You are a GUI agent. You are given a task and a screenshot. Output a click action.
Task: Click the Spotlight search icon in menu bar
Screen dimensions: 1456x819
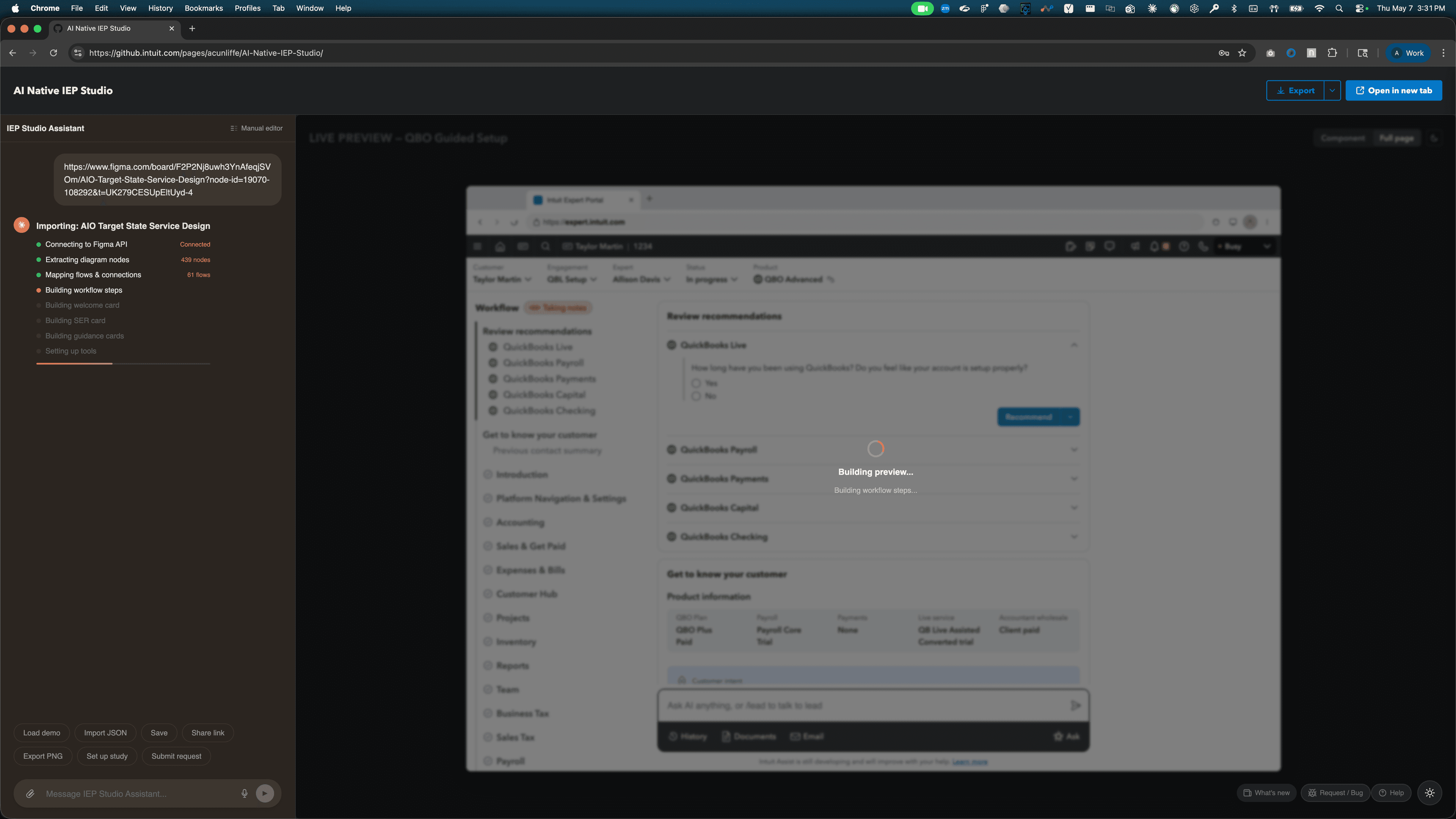coord(1339,8)
